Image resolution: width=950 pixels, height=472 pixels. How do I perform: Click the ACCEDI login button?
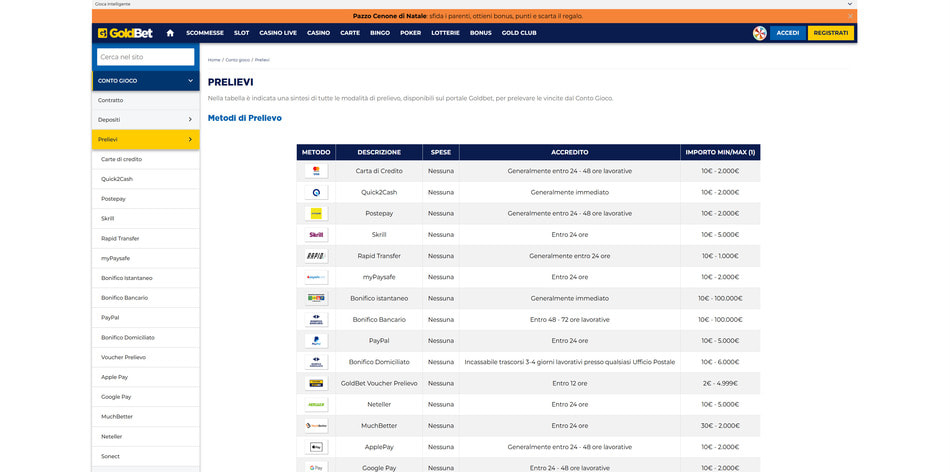[x=788, y=33]
